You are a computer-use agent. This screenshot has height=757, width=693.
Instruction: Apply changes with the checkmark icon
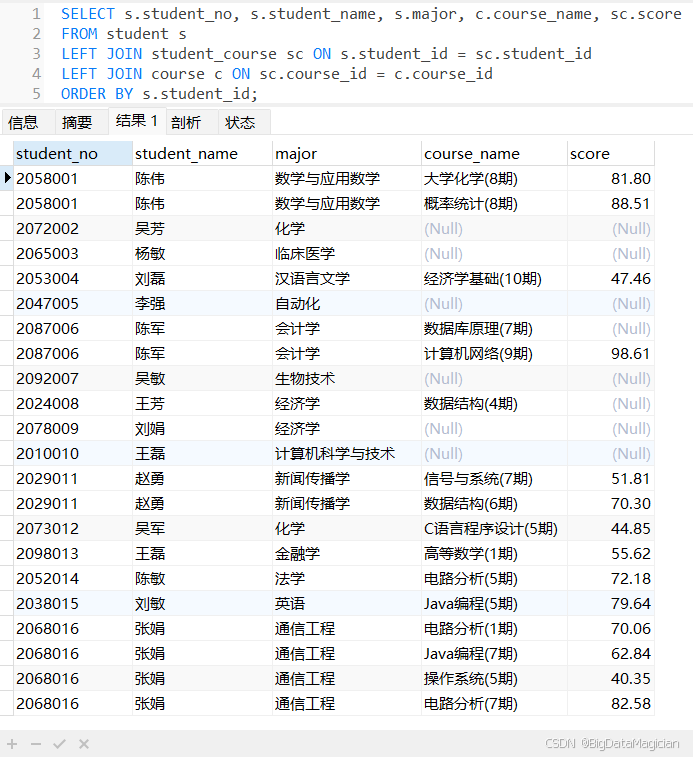pyautogui.click(x=59, y=744)
